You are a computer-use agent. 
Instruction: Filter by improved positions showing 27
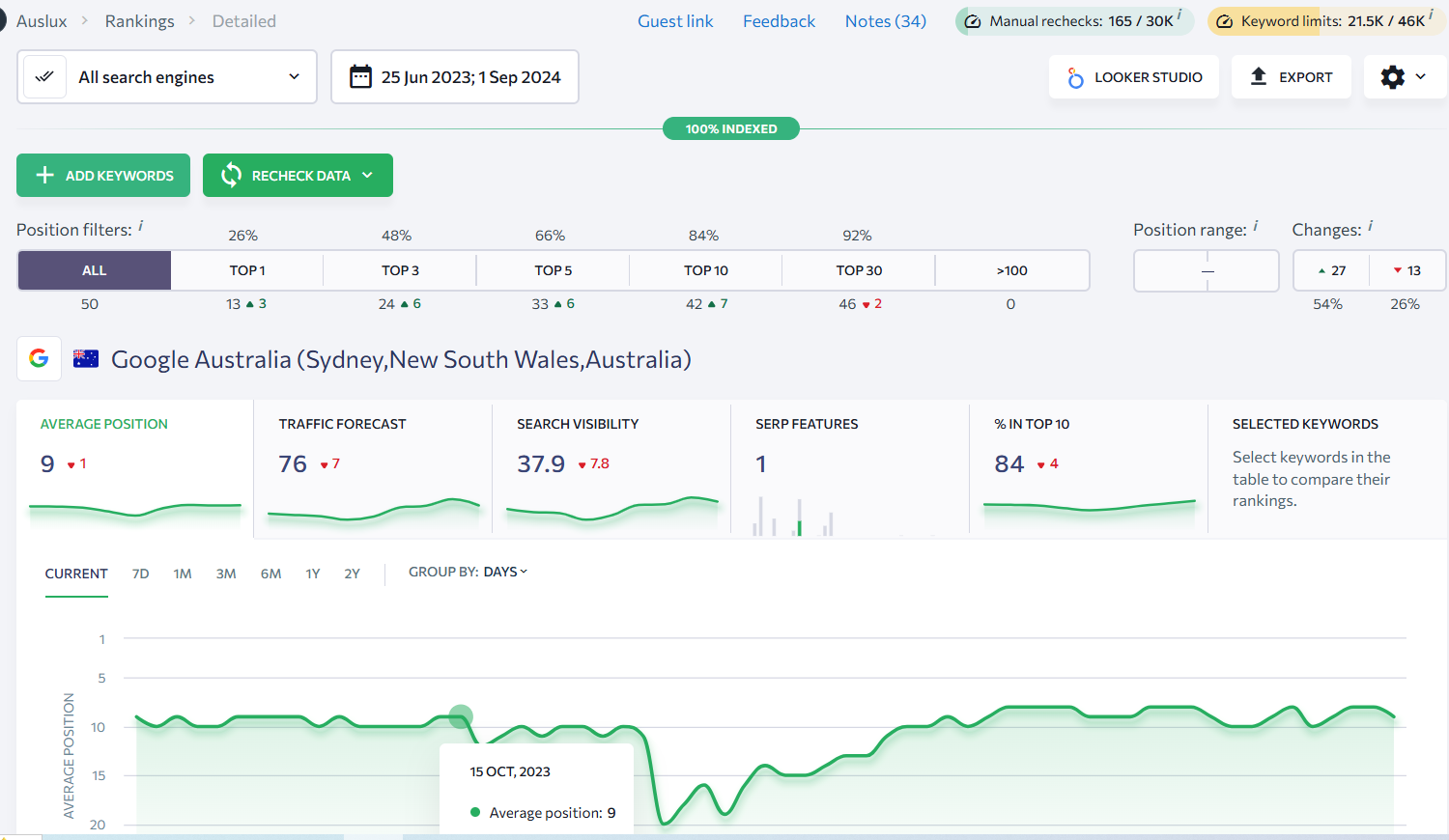1331,270
